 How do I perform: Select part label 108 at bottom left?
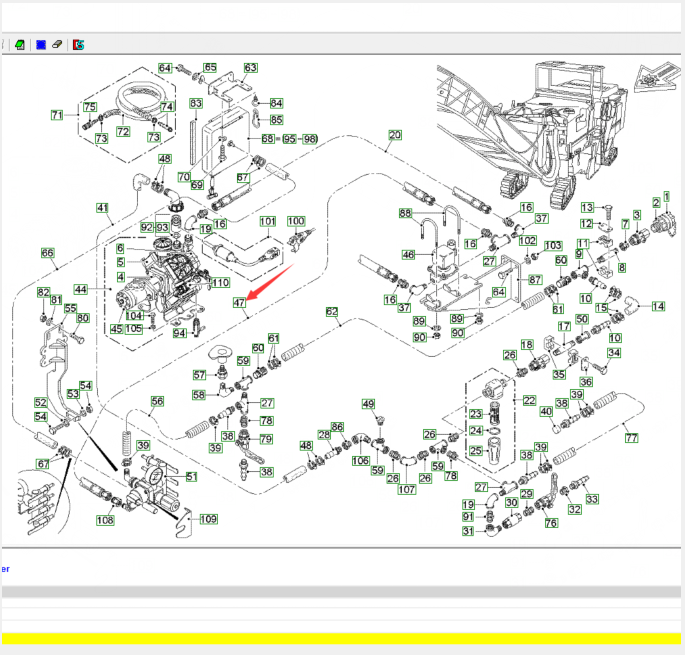pos(105,520)
